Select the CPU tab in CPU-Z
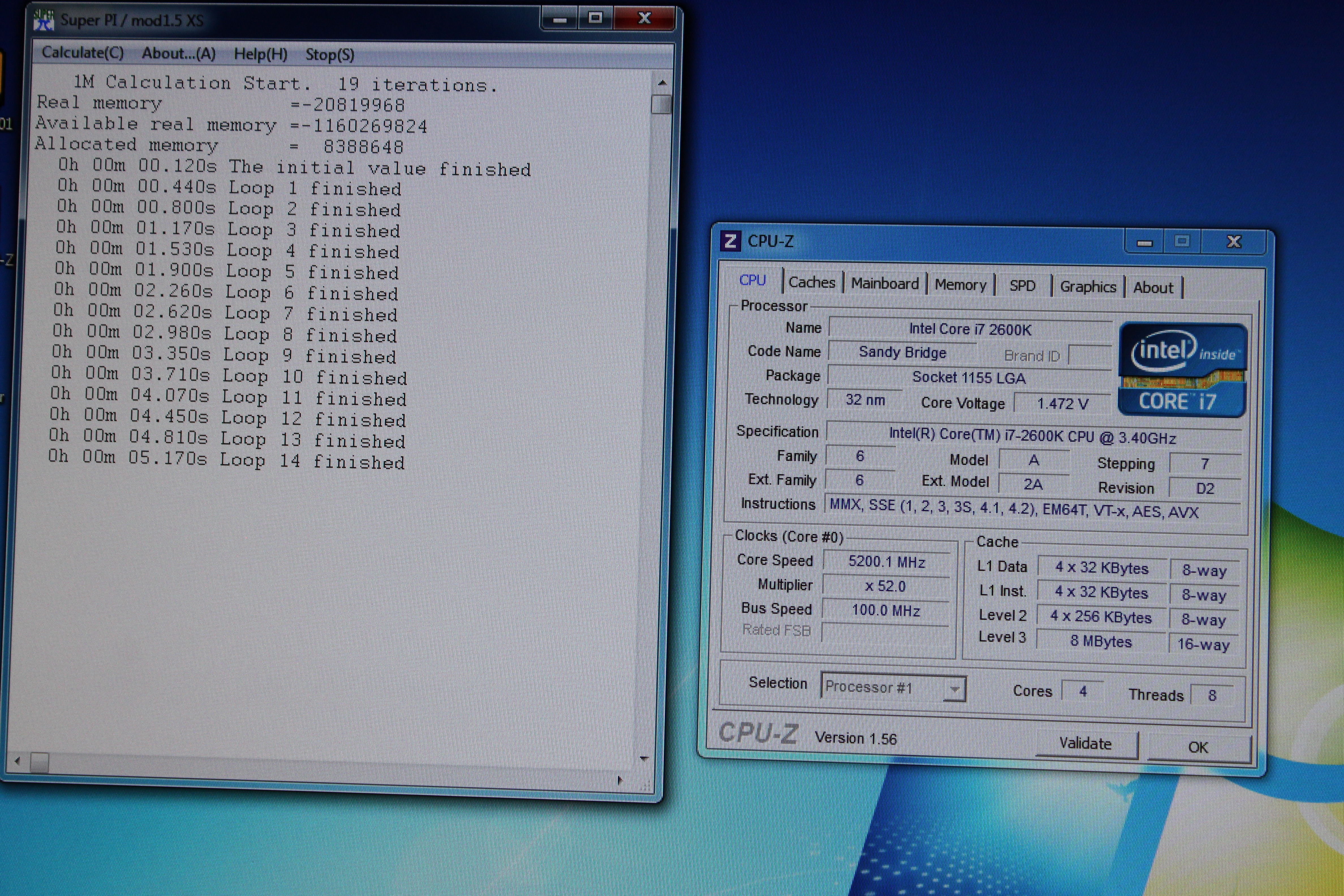 (x=753, y=281)
